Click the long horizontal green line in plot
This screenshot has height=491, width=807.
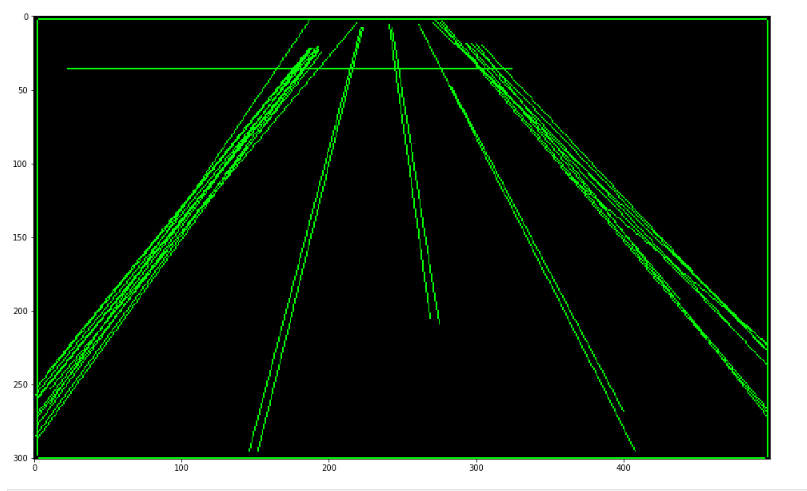click(x=289, y=68)
